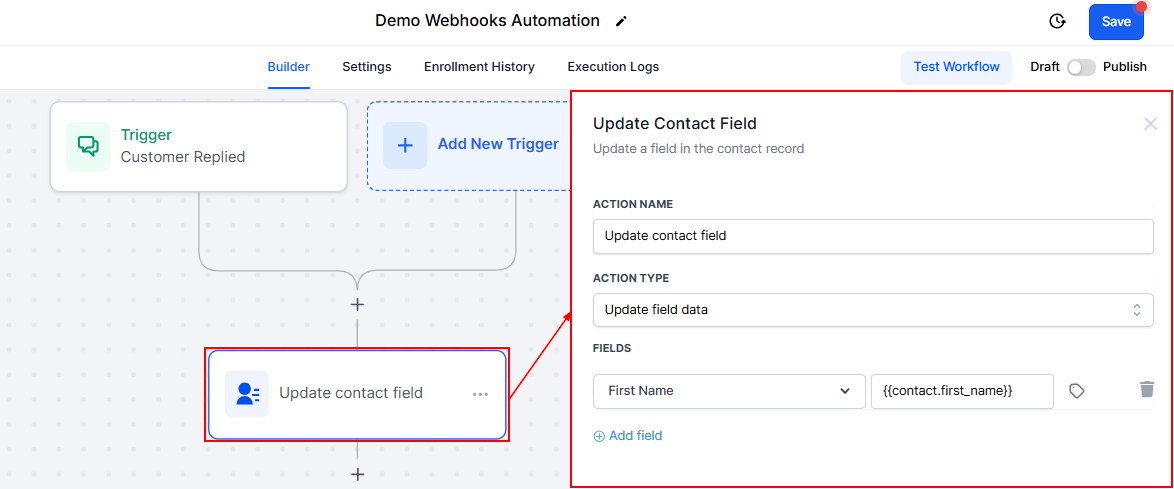Click the Action Name input field

[872, 236]
